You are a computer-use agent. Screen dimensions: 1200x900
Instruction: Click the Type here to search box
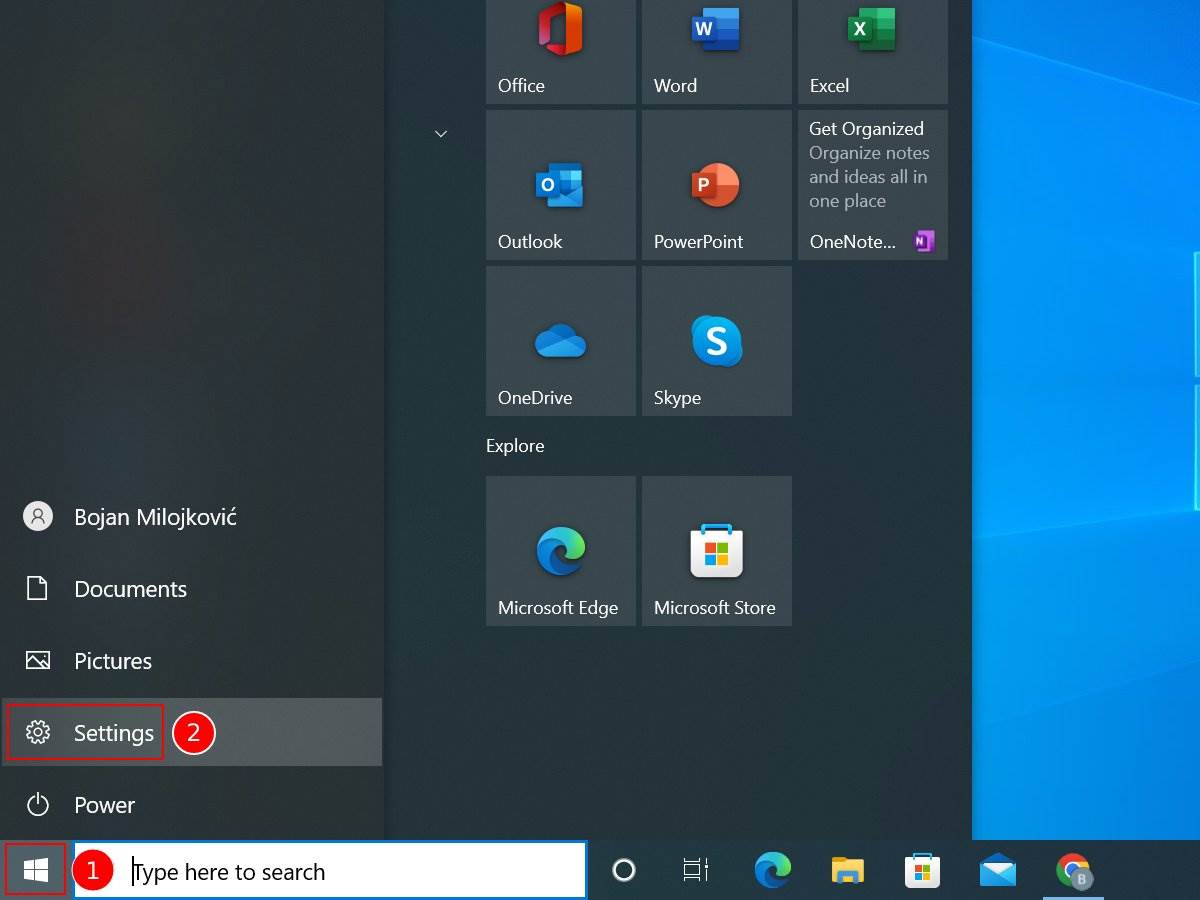point(330,871)
